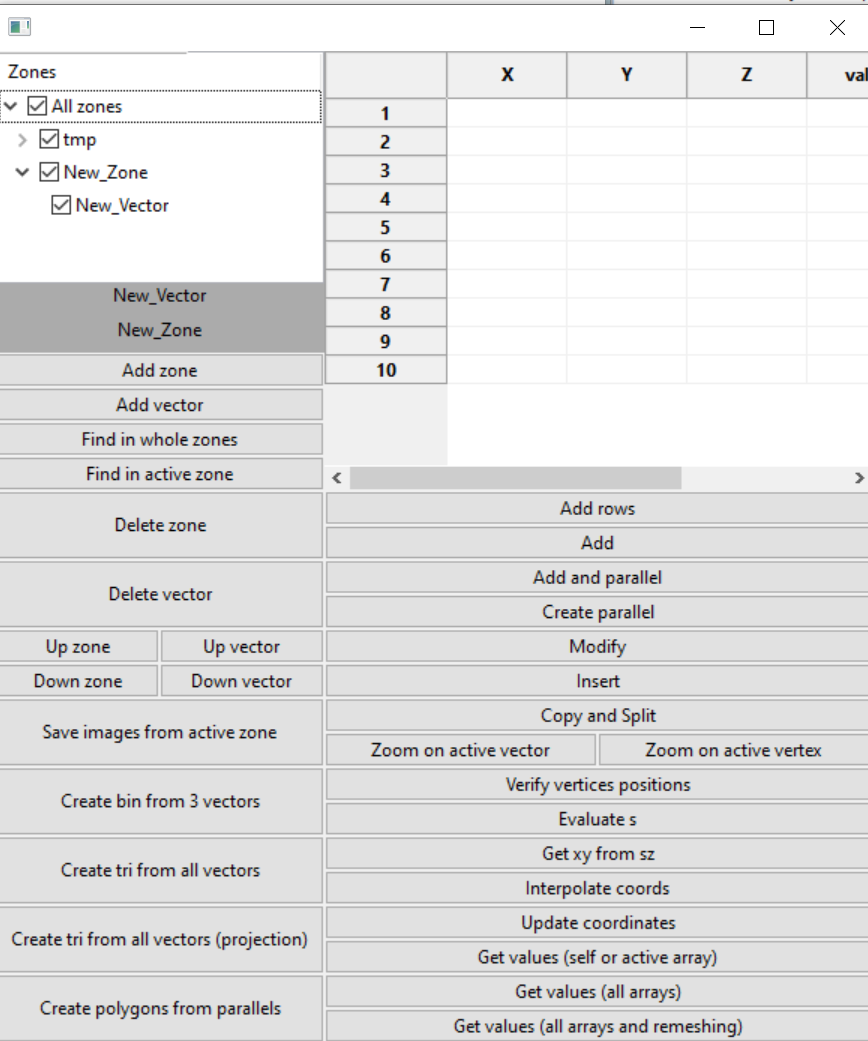Toggle the All zones checkbox

(38, 106)
